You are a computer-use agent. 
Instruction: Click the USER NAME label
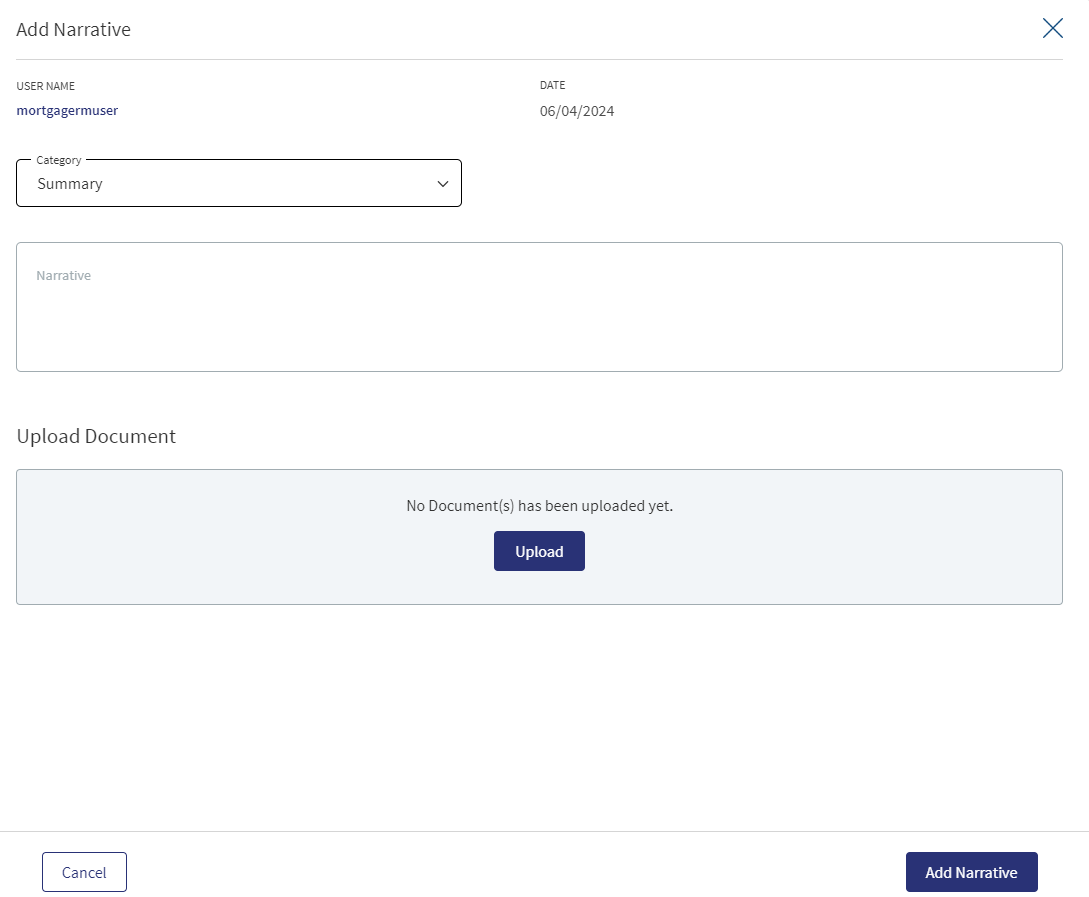(46, 86)
